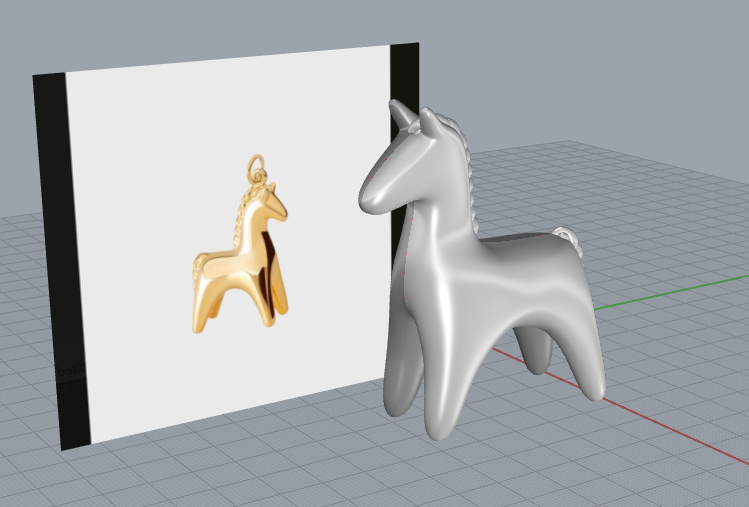Select the gray horse's nearest front leg
Image resolution: width=749 pixels, height=507 pixels.
(452, 395)
